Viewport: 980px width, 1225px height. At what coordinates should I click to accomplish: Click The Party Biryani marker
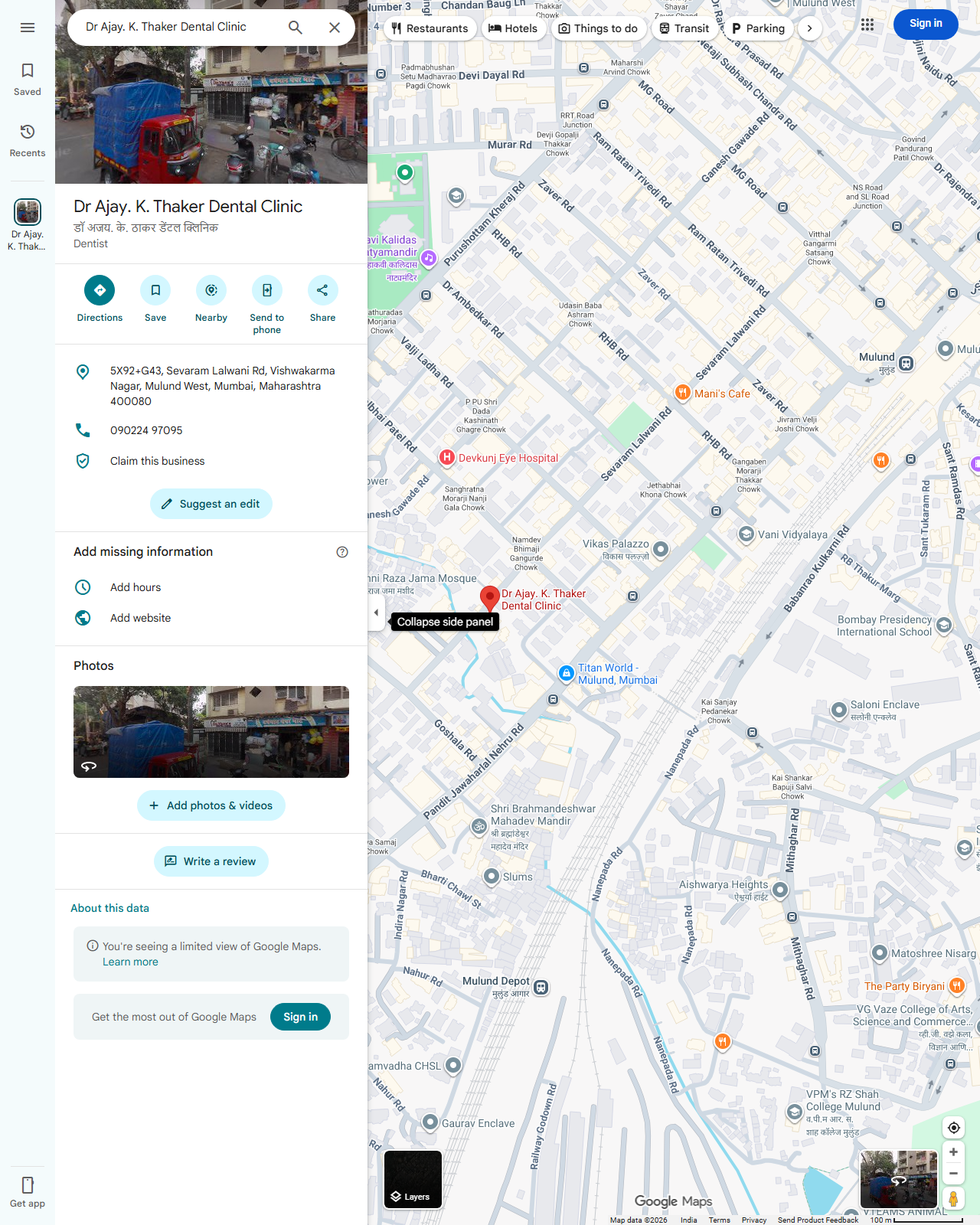click(x=957, y=985)
